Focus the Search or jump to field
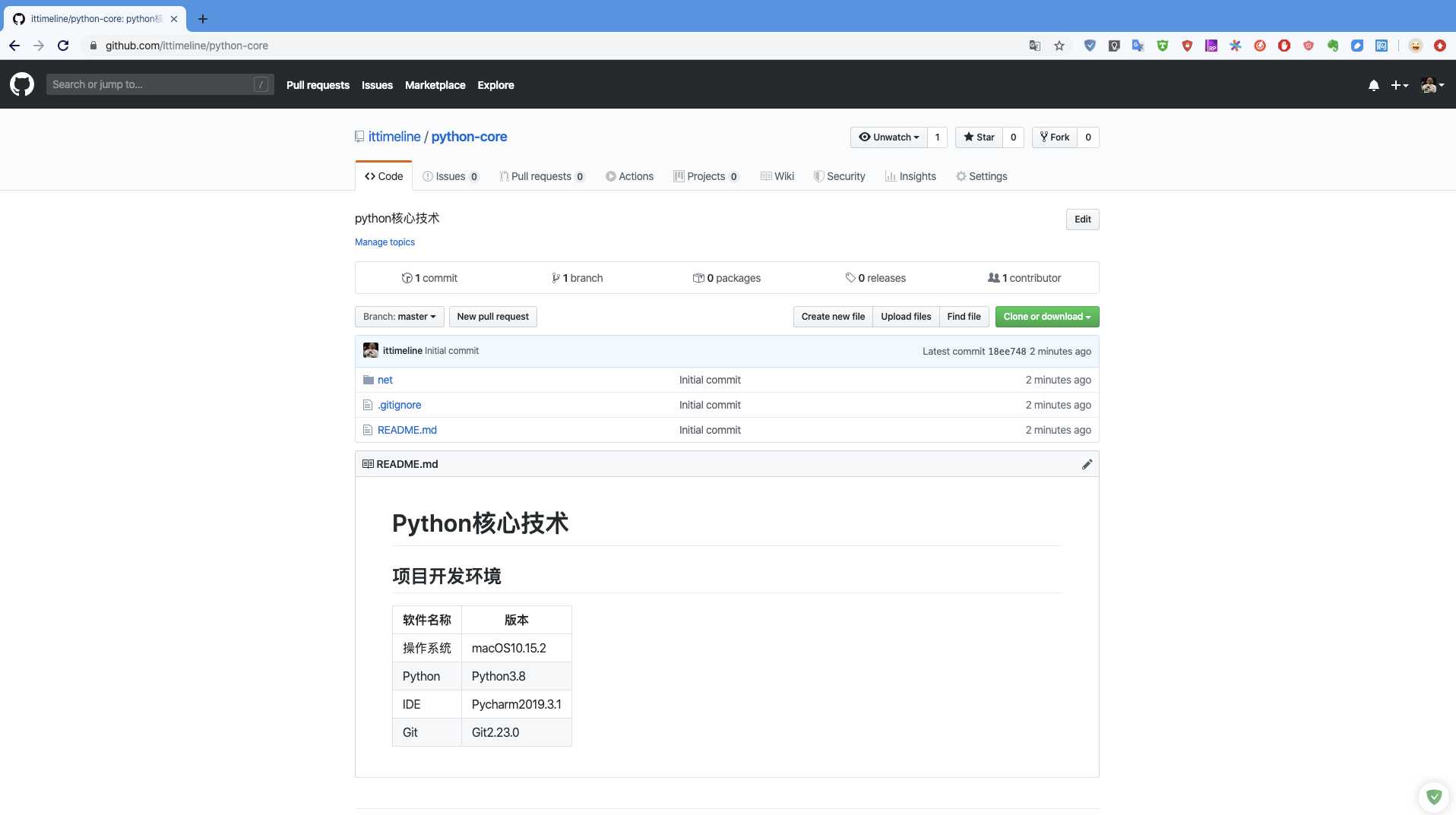This screenshot has width=1456, height=815. pyautogui.click(x=160, y=84)
